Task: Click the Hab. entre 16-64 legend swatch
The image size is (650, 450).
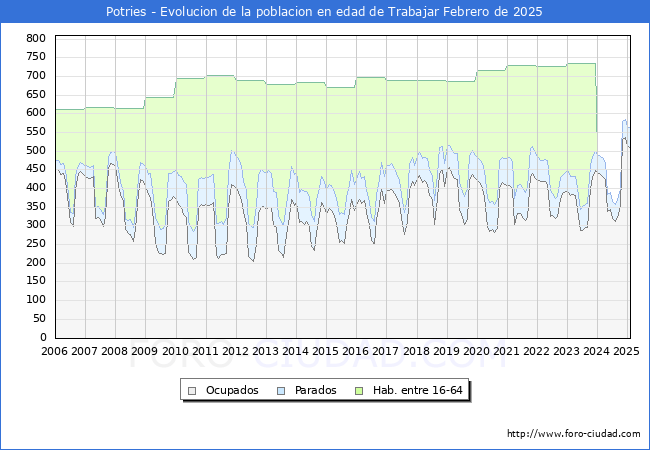Action: (x=359, y=391)
